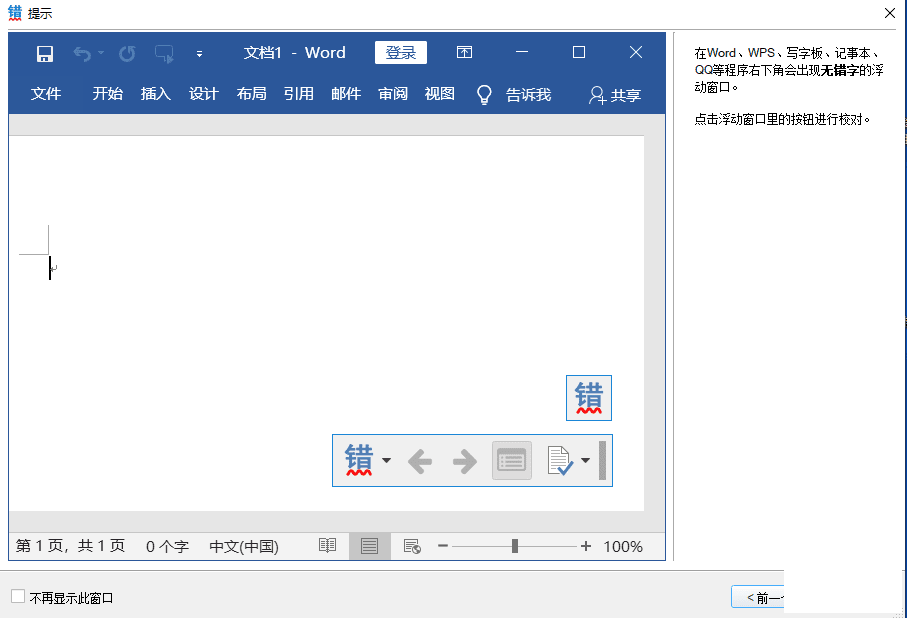The image size is (907, 618).
Task: Open the 设计 ribbon tab
Action: click(x=204, y=94)
